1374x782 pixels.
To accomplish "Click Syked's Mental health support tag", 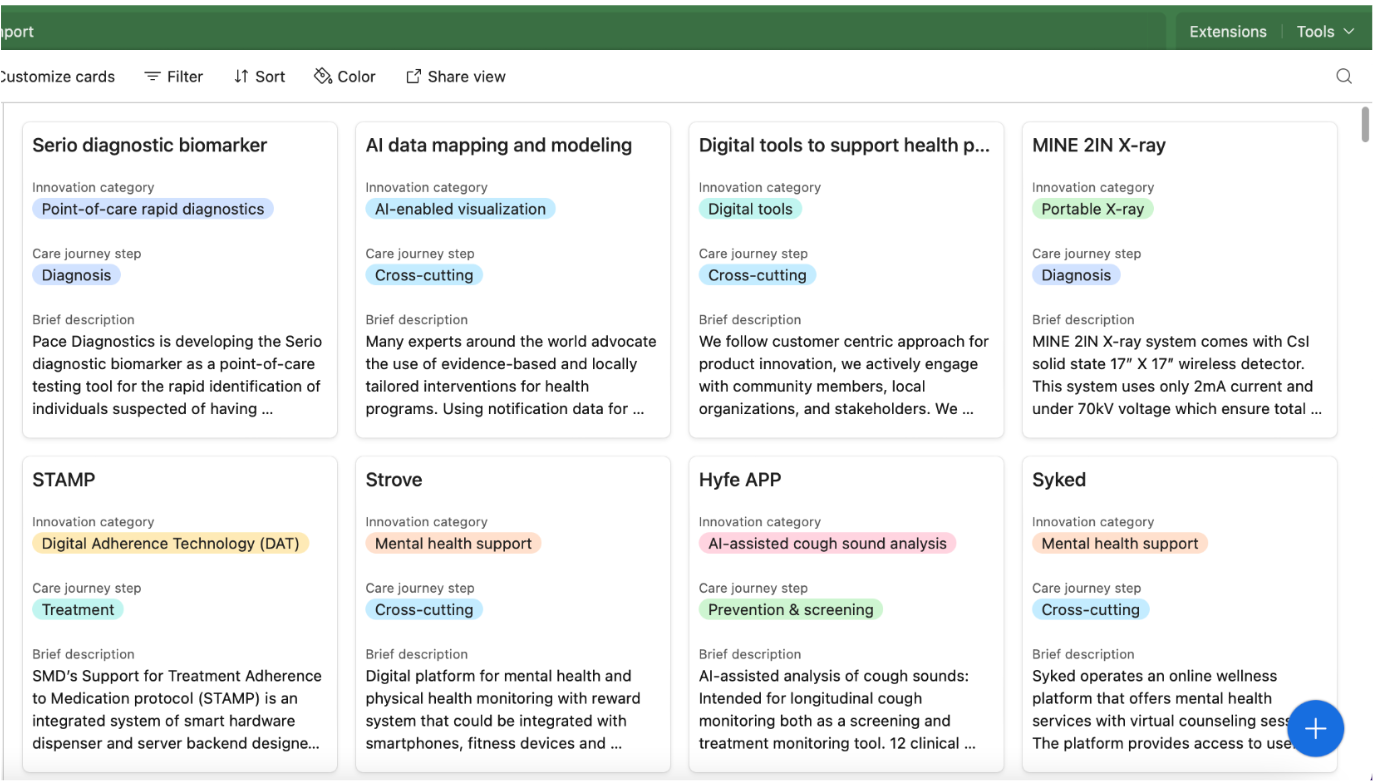I will (1120, 544).
